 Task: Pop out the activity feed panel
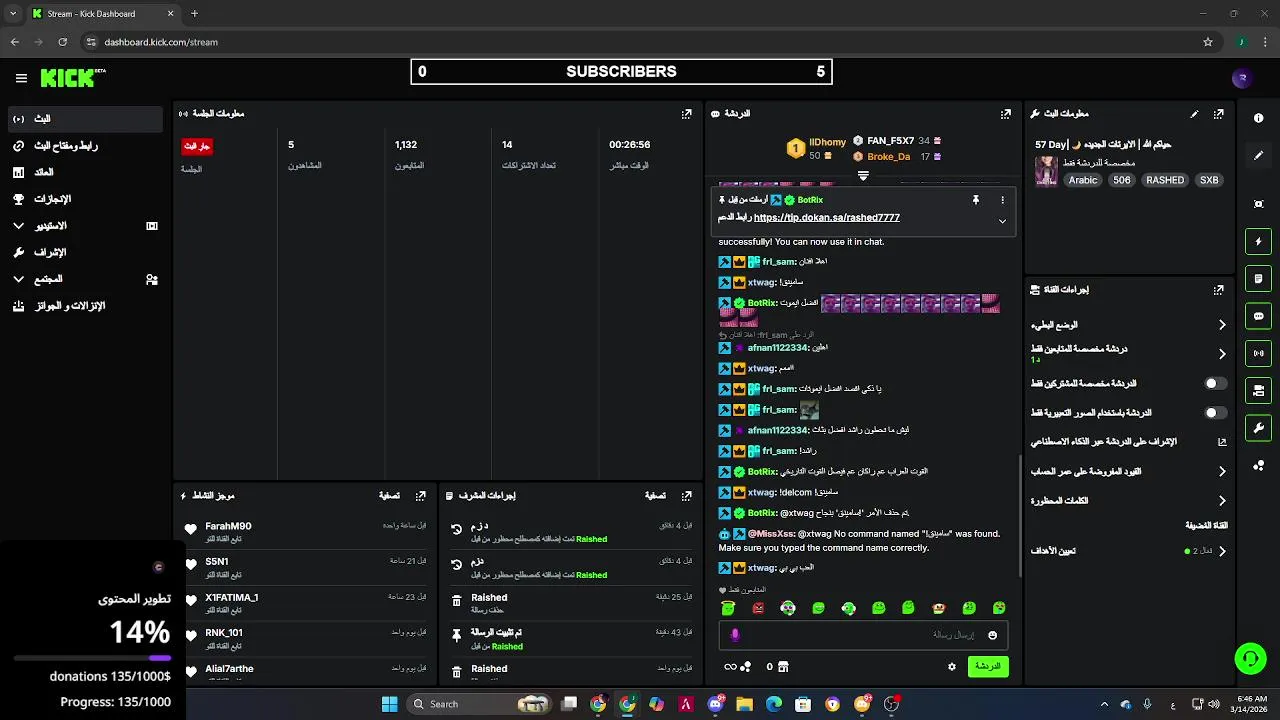pyautogui.click(x=421, y=496)
